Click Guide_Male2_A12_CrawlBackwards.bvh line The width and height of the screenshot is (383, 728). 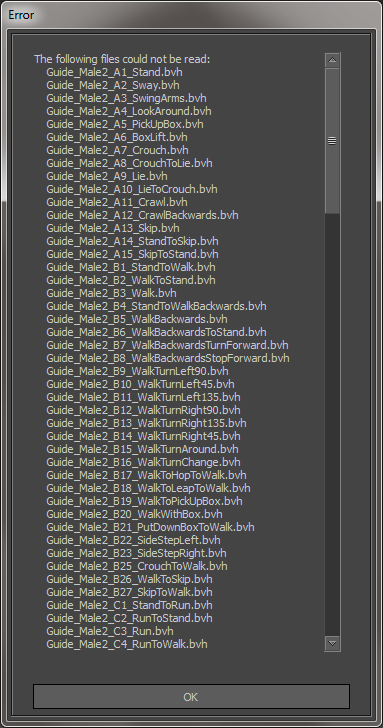pos(143,215)
